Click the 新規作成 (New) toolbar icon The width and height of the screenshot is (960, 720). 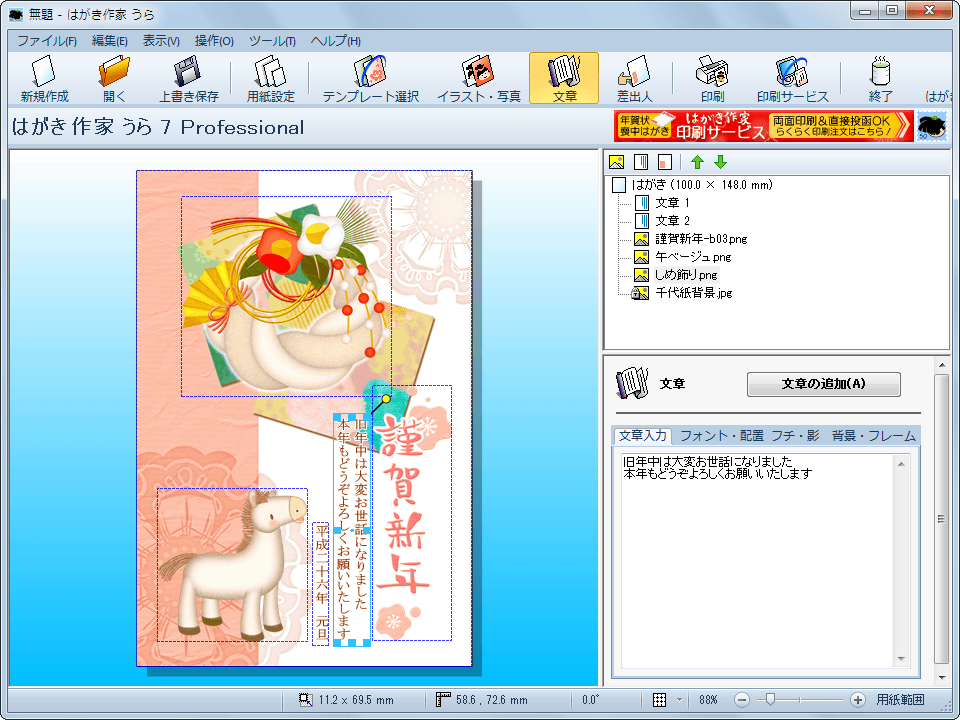[43, 78]
